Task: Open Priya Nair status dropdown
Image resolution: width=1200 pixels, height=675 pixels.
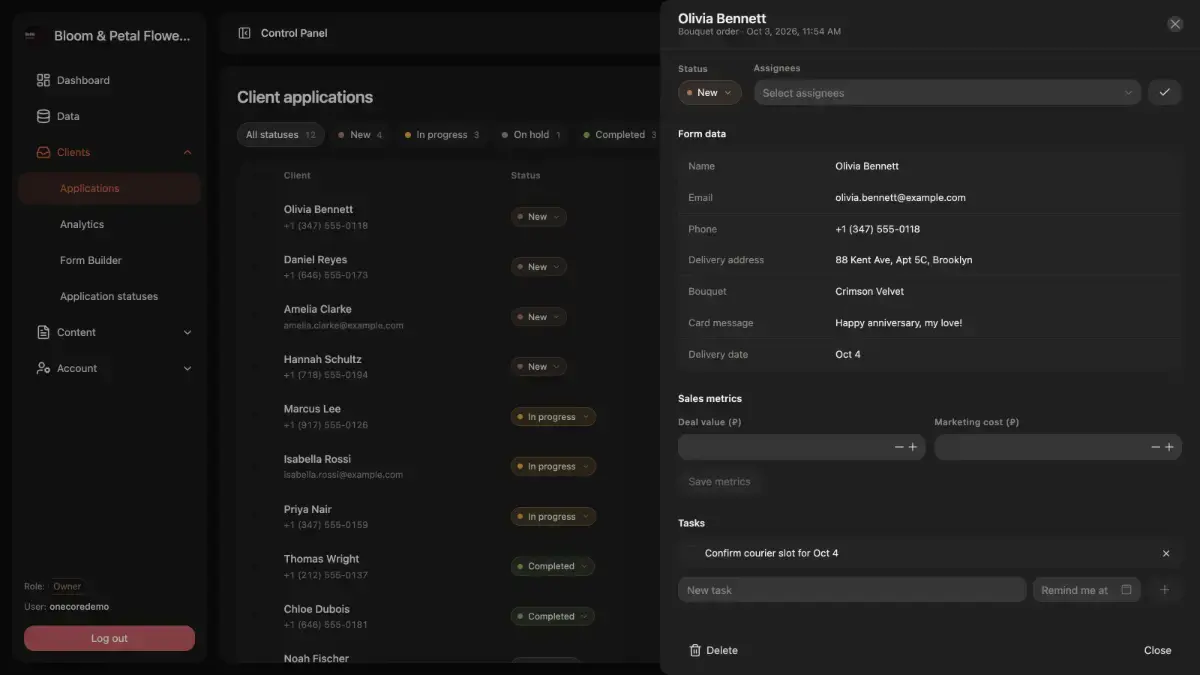Action: coord(553,517)
